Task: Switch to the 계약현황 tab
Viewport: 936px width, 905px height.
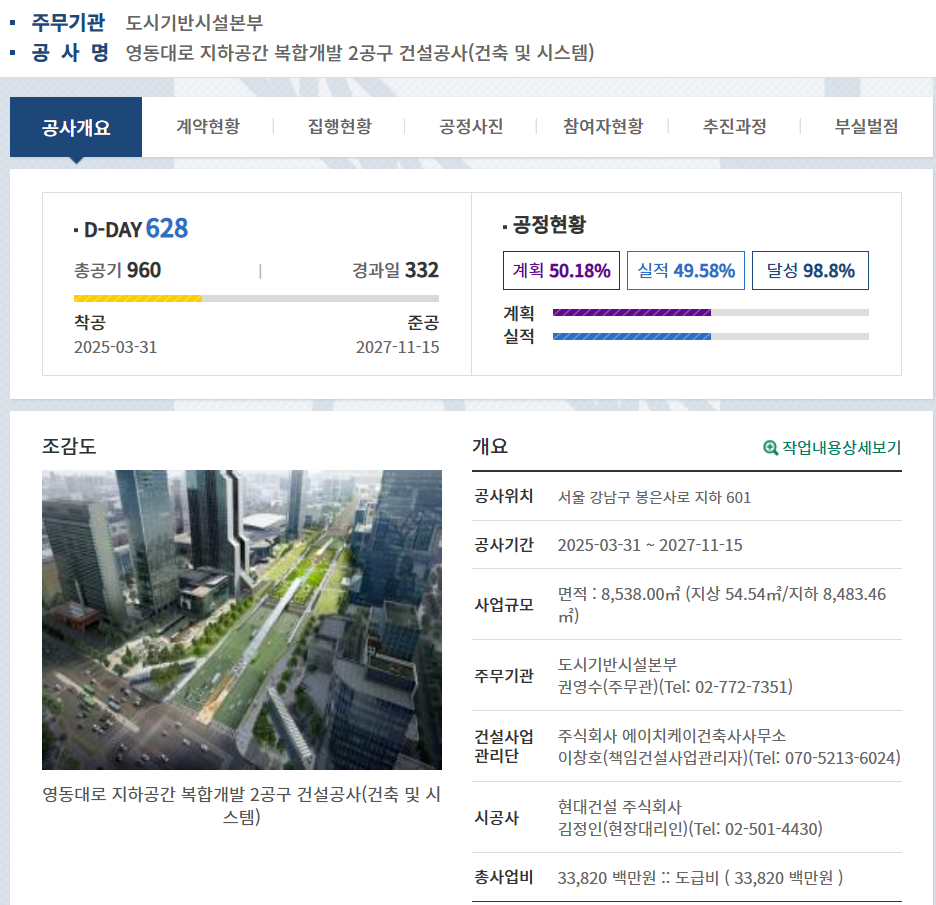Action: click(208, 127)
